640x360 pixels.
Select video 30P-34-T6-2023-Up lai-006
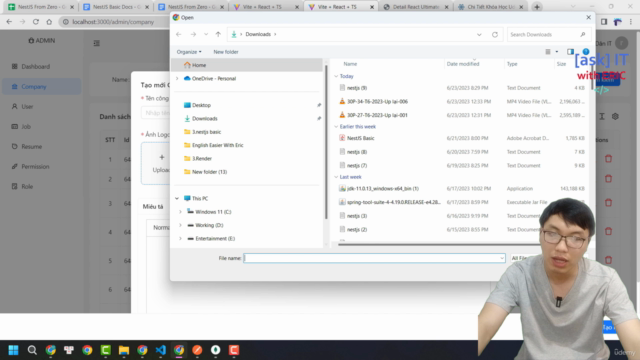pyautogui.click(x=373, y=101)
